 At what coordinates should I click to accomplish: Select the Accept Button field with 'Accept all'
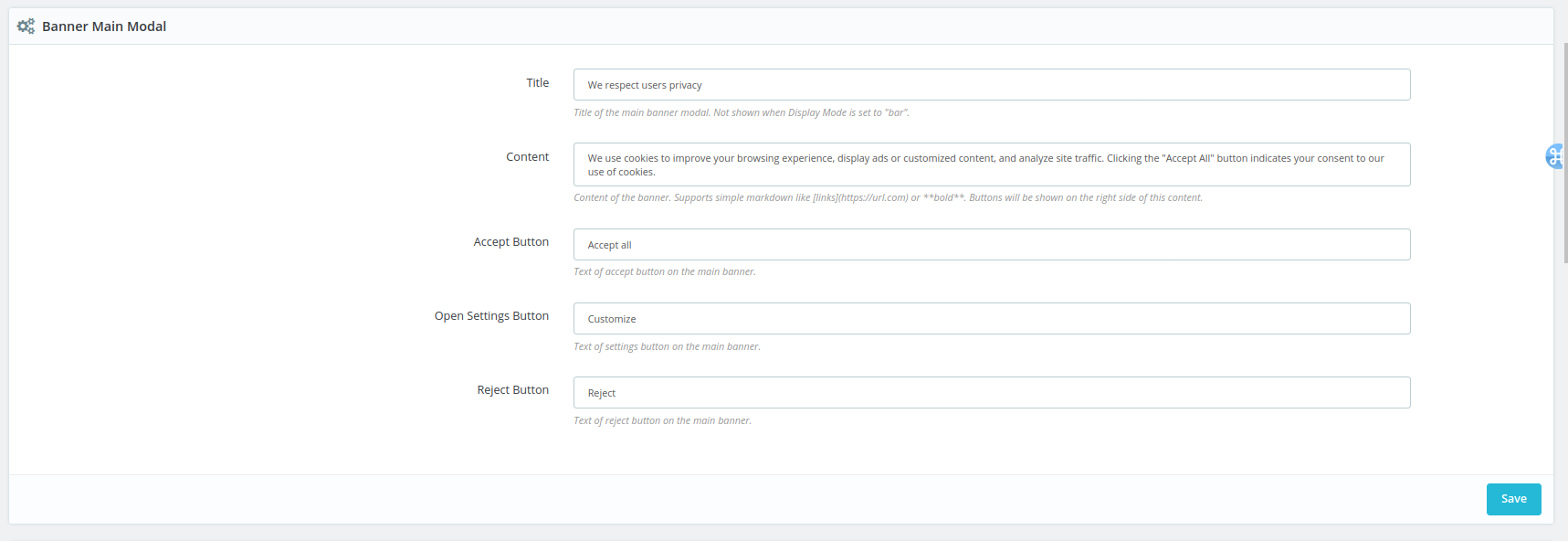(991, 245)
